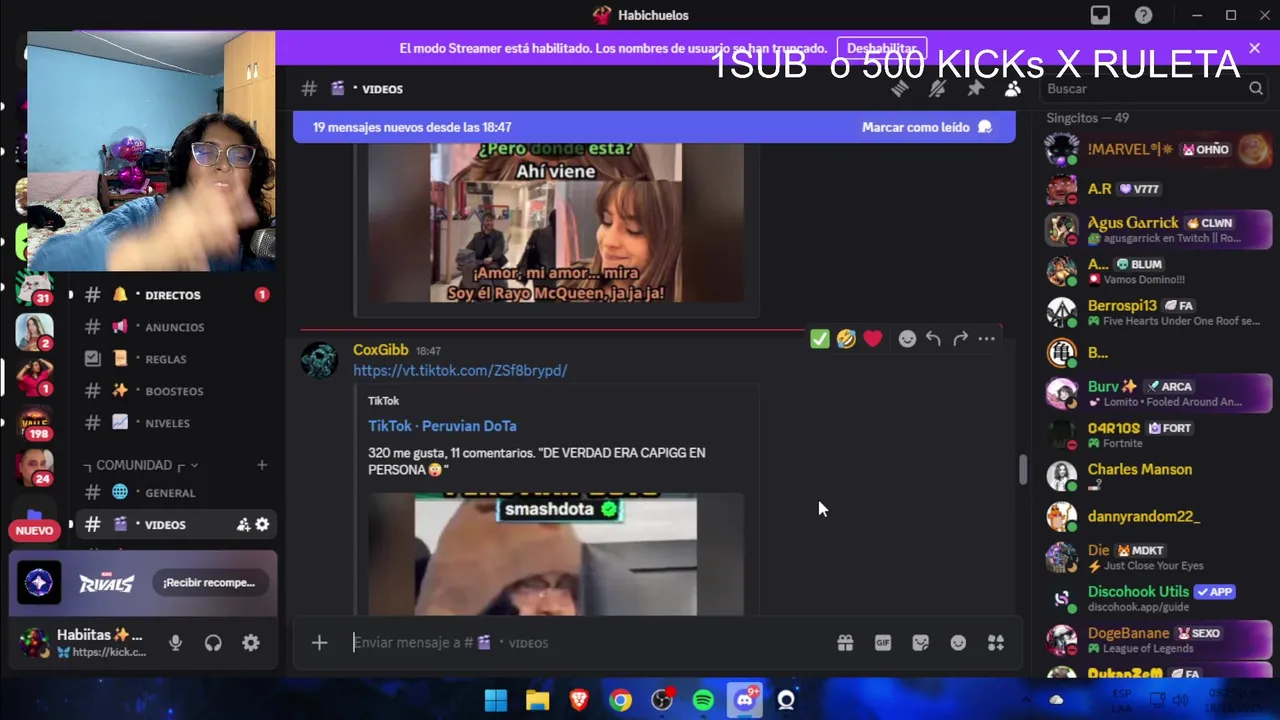
Task: Toggle the member list panel
Action: click(x=1012, y=89)
